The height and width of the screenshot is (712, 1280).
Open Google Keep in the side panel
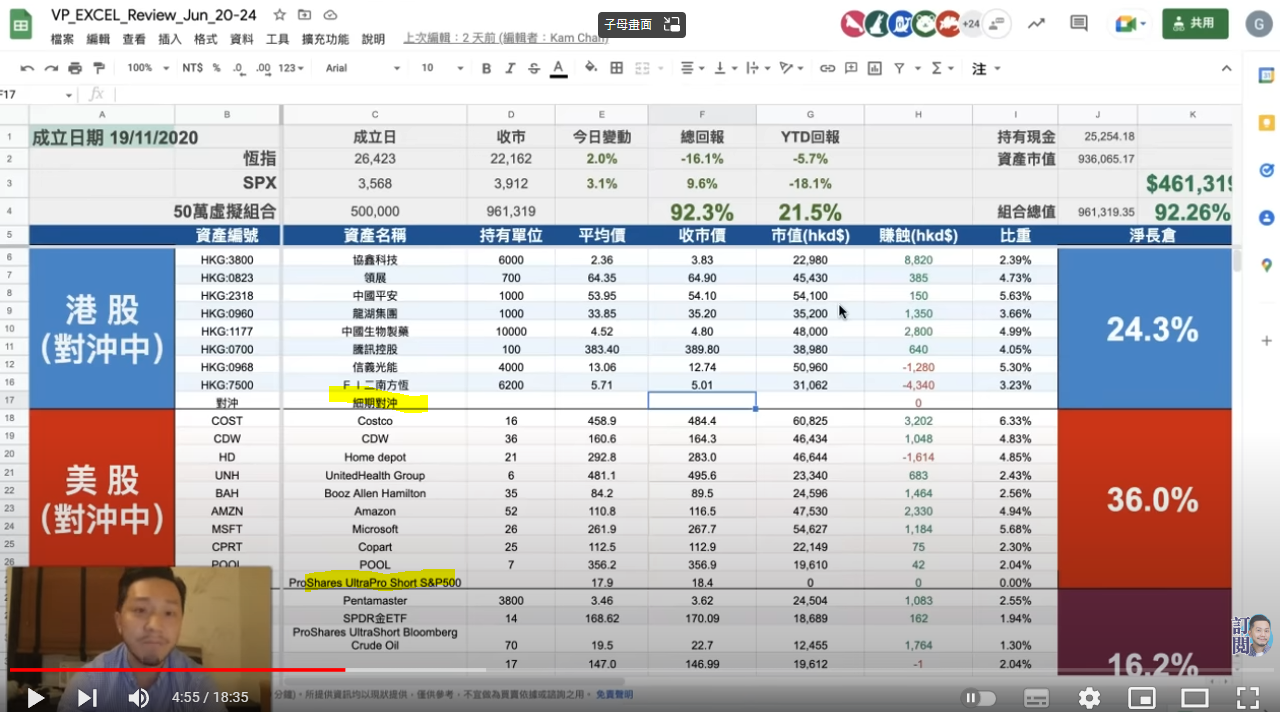1266,123
